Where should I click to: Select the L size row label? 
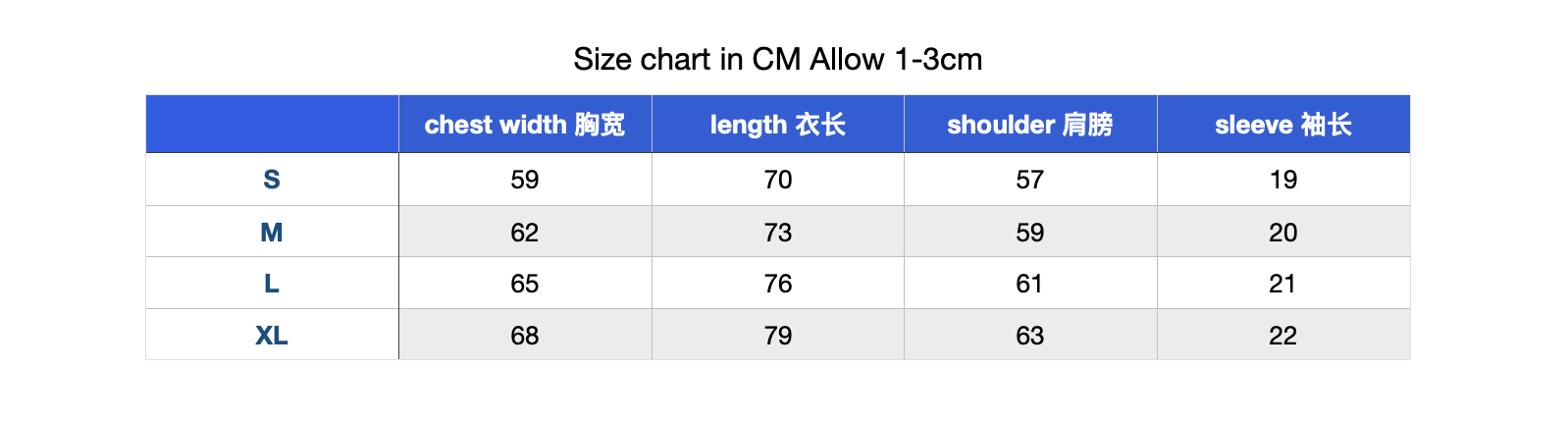tap(272, 284)
